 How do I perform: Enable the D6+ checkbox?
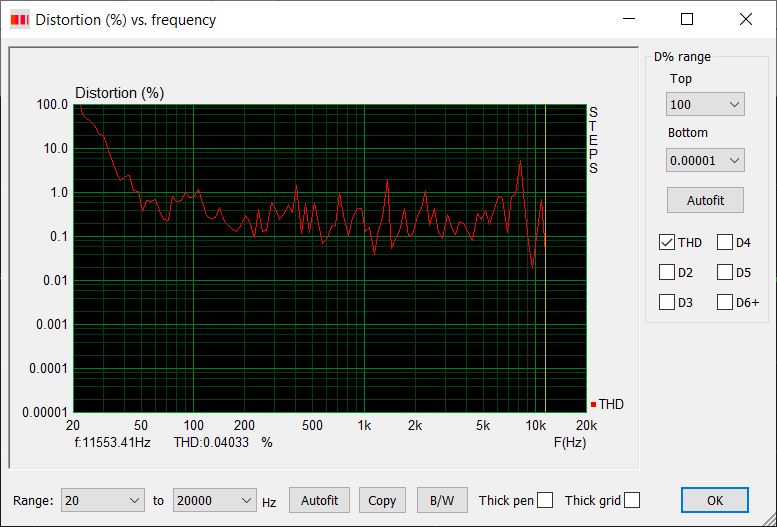[725, 302]
